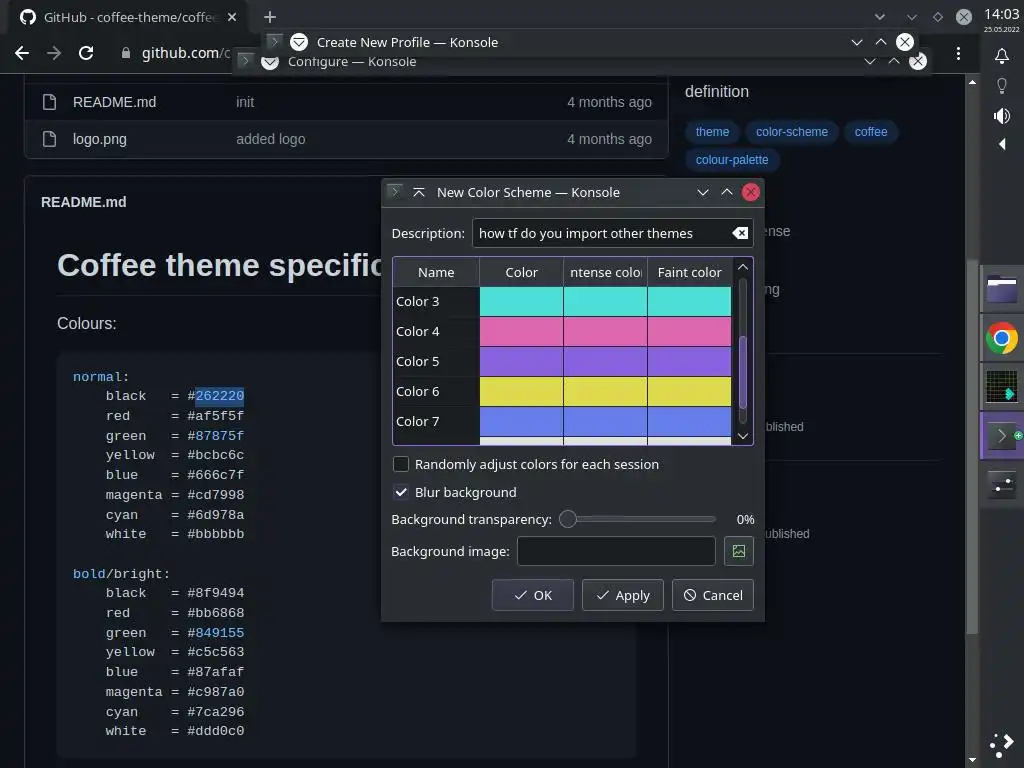Image resolution: width=1024 pixels, height=768 pixels.
Task: Pick the Color 4 intense color swatch
Action: pyautogui.click(x=605, y=332)
